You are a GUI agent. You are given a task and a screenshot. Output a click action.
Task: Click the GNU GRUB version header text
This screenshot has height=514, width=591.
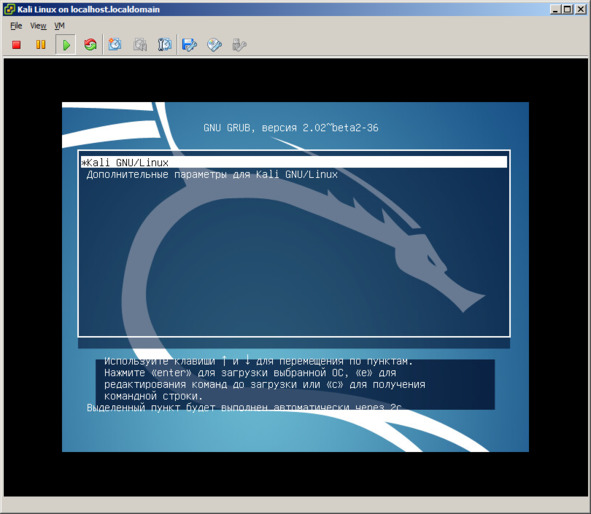[x=291, y=128]
